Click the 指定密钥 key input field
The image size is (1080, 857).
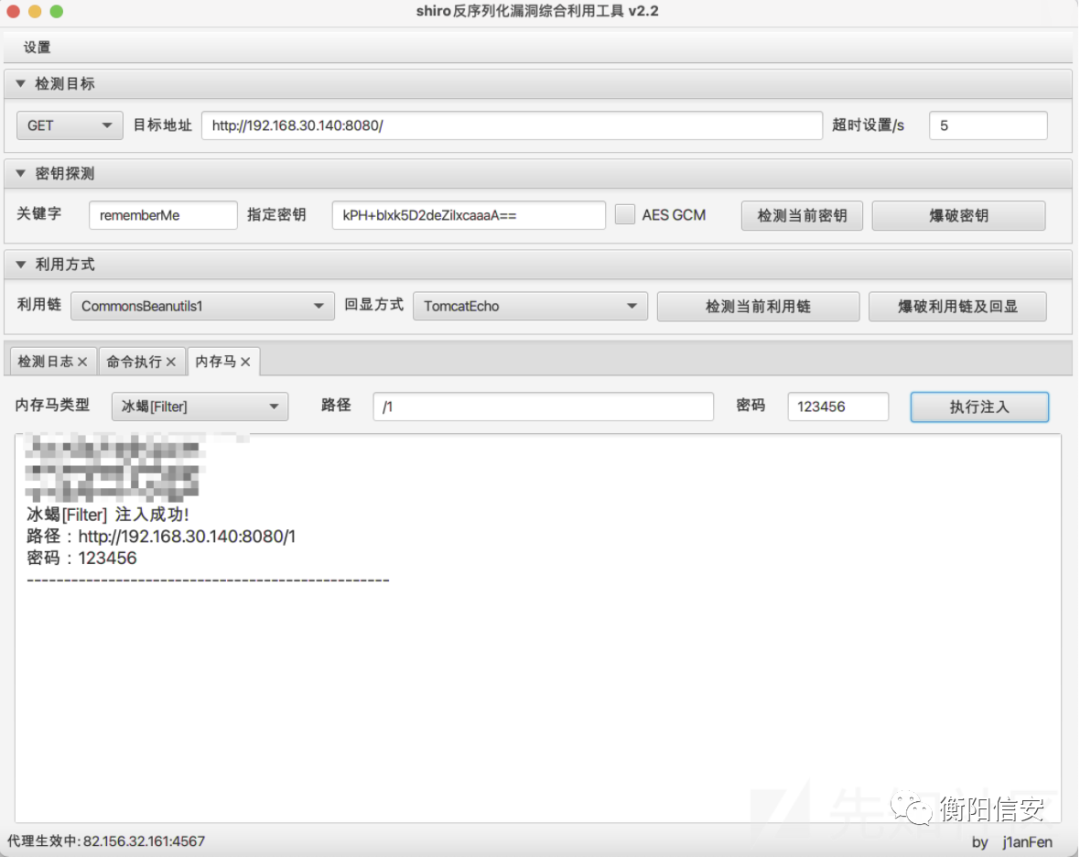468,215
